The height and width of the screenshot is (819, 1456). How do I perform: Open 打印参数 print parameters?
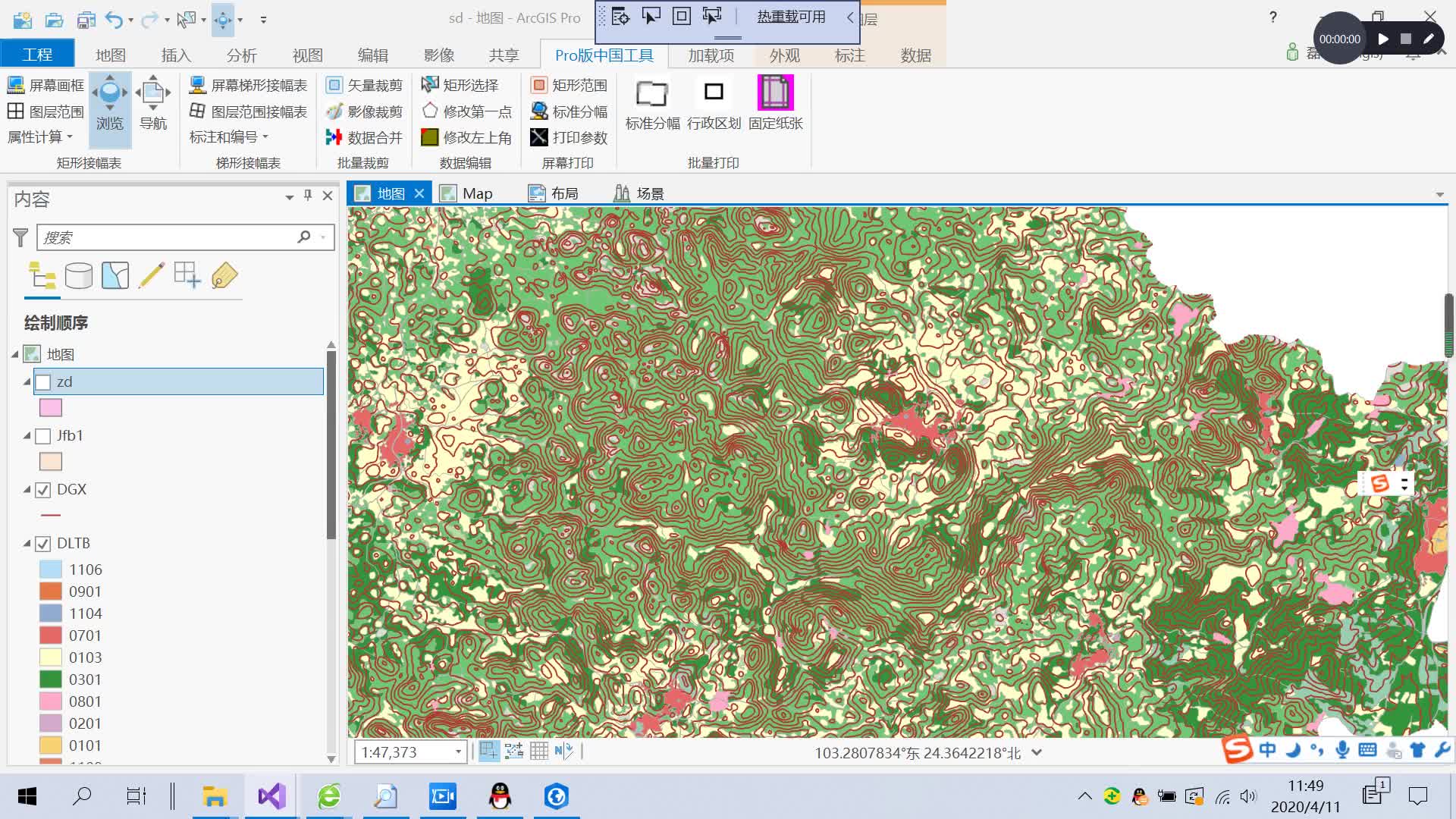click(569, 137)
